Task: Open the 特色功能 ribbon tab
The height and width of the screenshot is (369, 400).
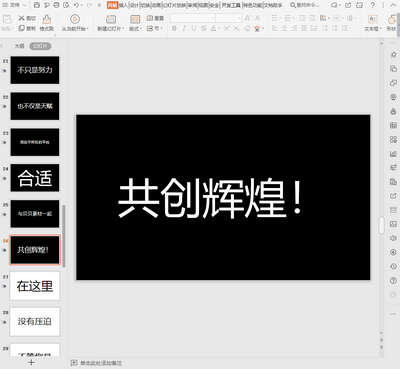Action: pos(252,5)
